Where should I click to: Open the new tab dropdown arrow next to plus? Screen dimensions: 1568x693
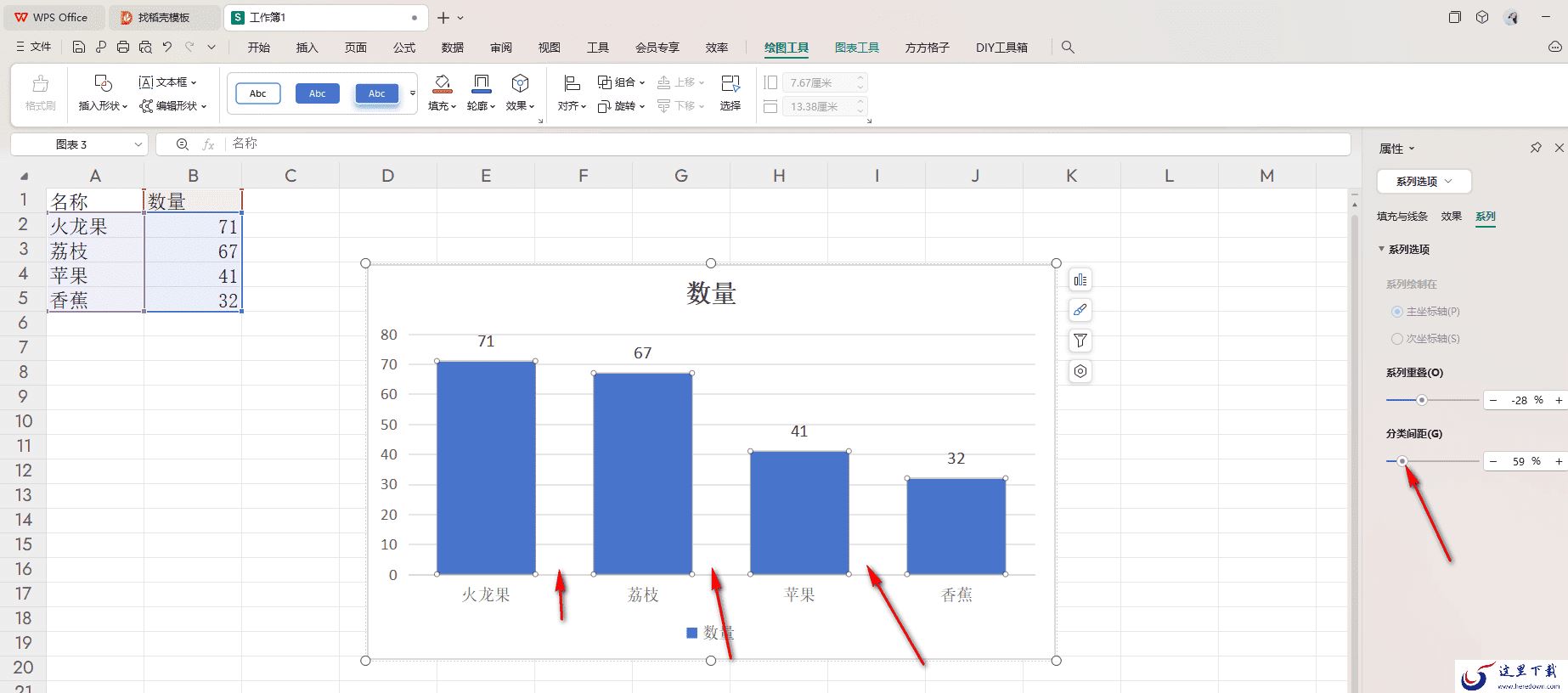click(460, 18)
